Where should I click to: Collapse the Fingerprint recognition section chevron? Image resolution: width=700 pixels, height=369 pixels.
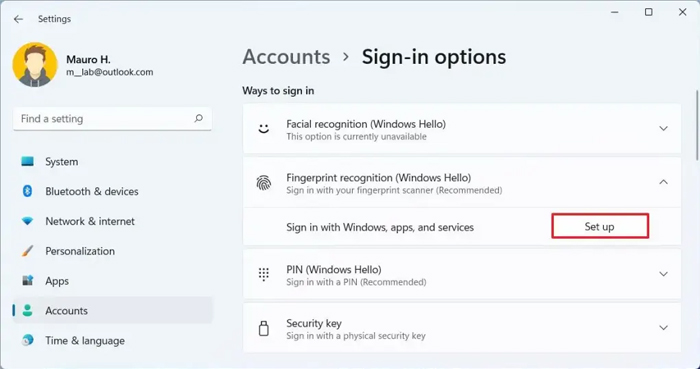[663, 182]
